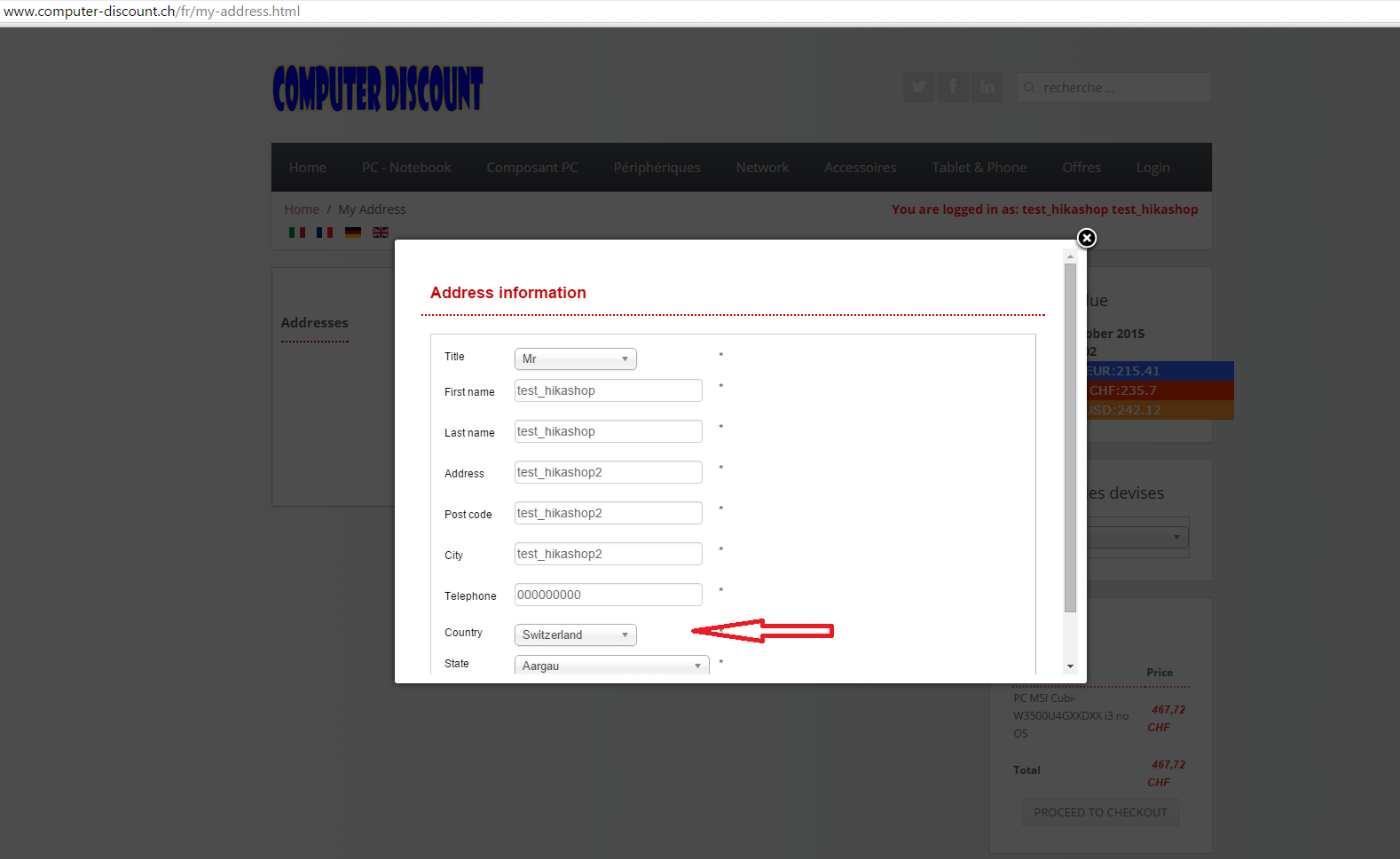Click the Address input field
This screenshot has width=1400, height=859.
point(609,472)
